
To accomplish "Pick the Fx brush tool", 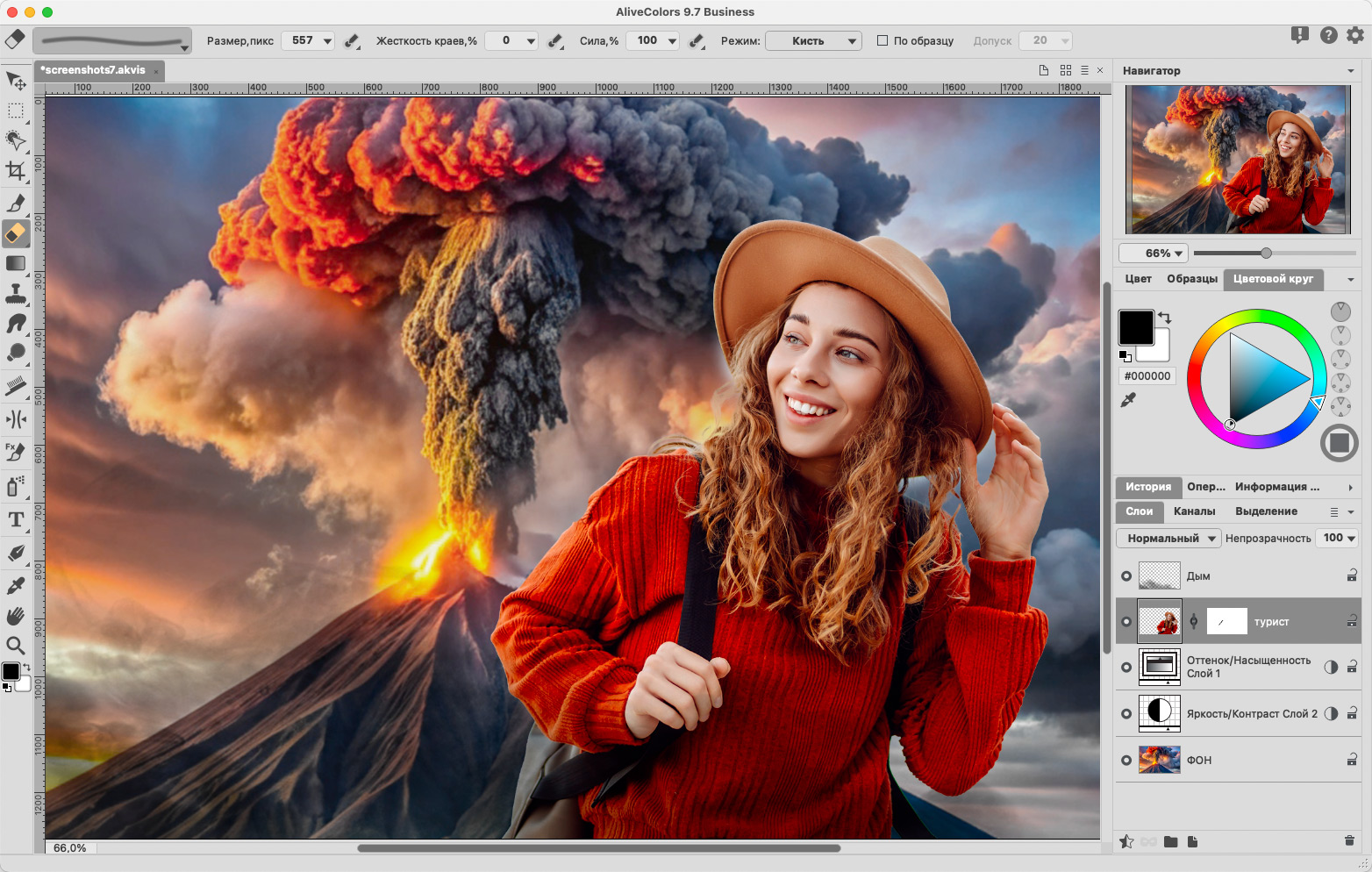I will 16,453.
